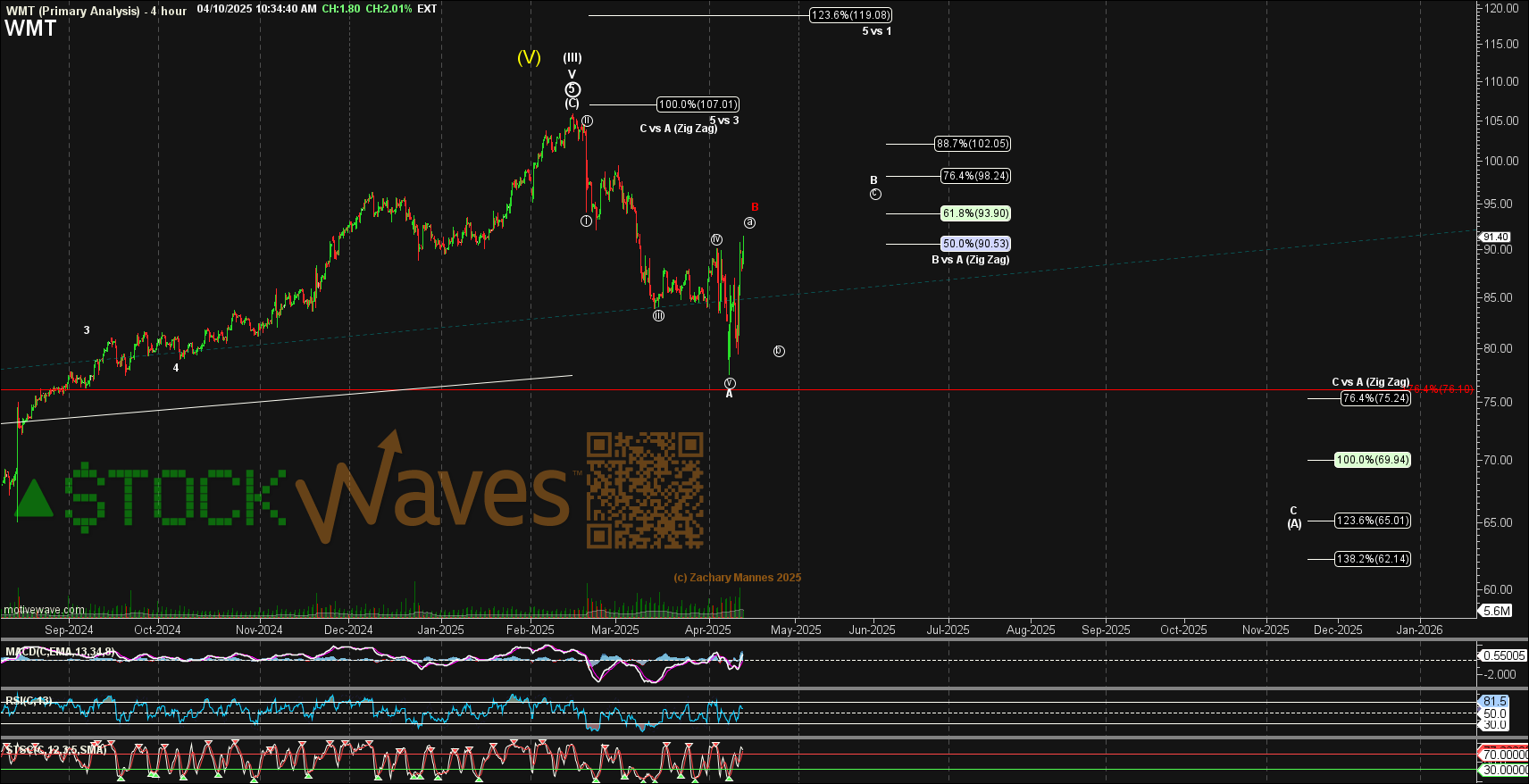Viewport: 1529px width, 784px height.
Task: Select the circled iii marker near 83
Action: 658,315
